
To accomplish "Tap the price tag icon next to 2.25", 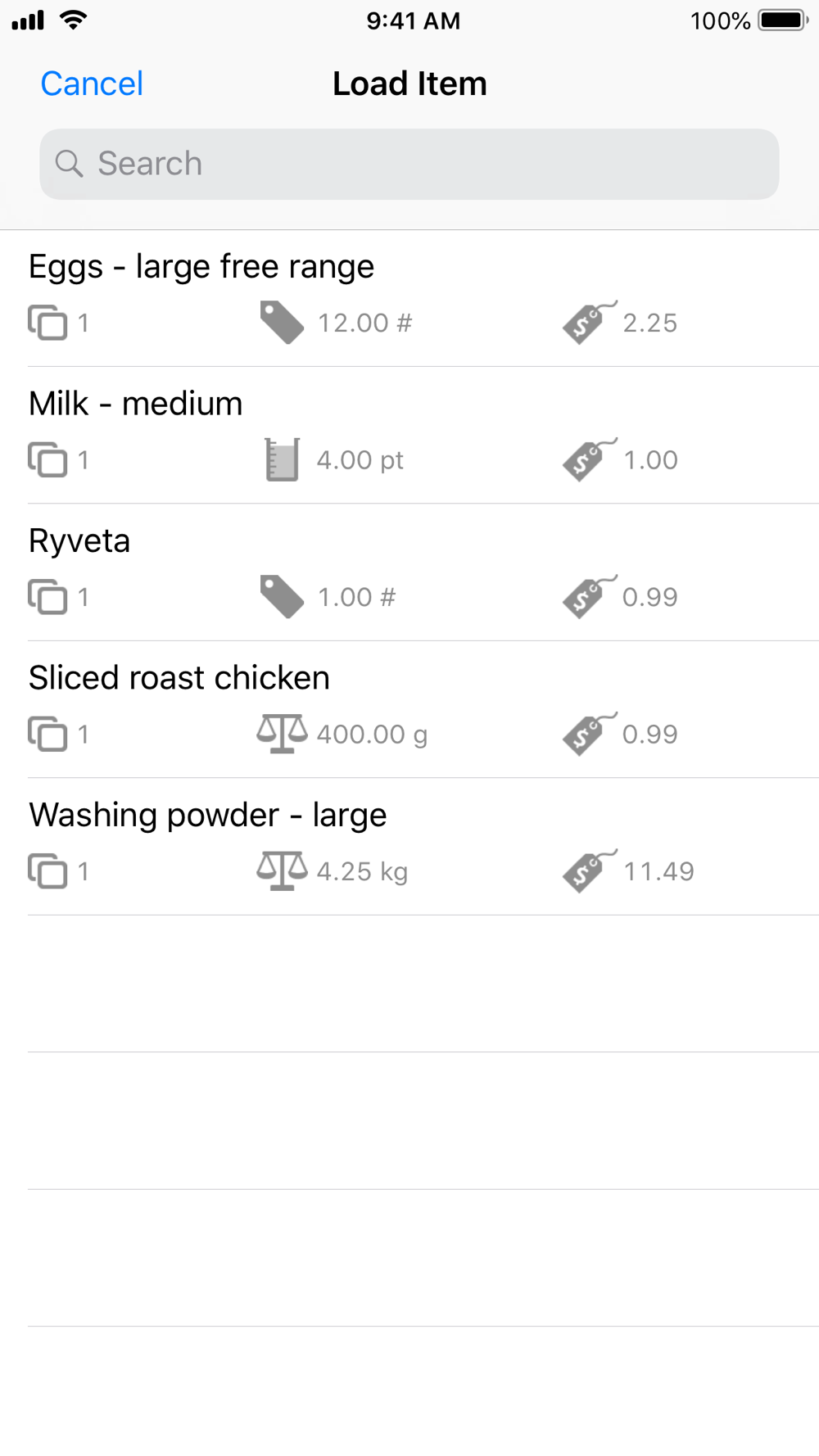I will point(590,322).
